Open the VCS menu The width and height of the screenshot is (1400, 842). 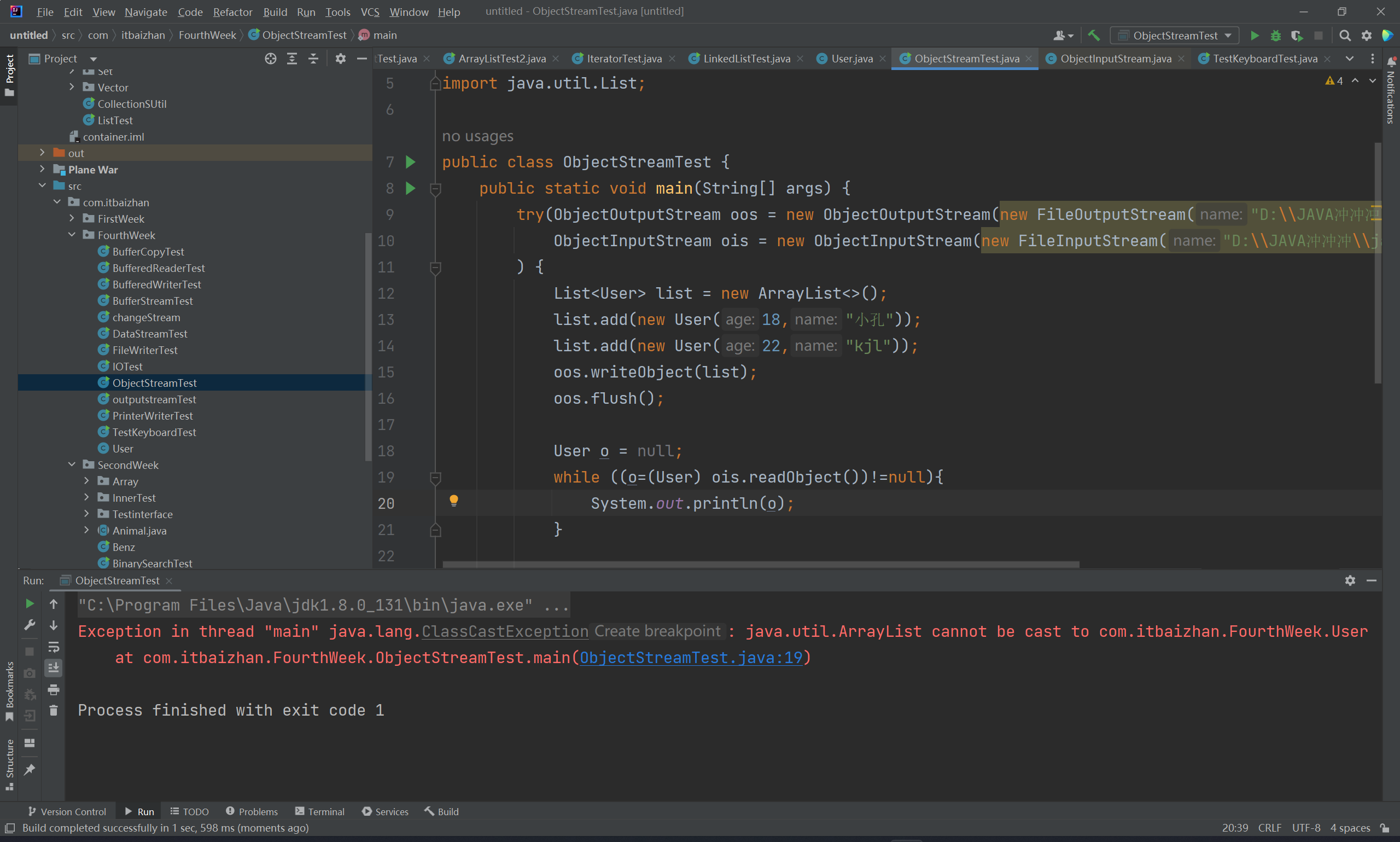click(370, 11)
